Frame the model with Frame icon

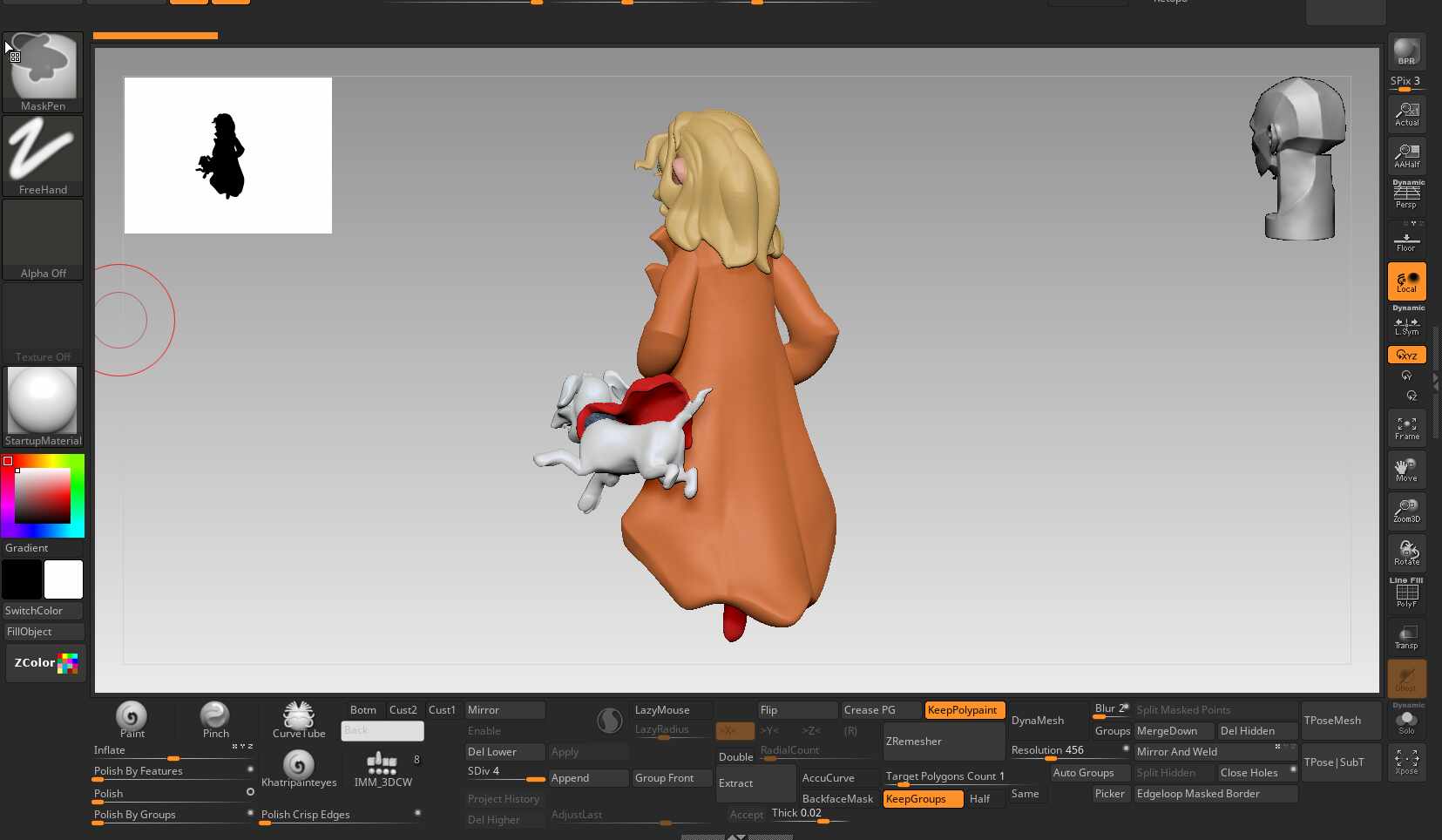tap(1406, 428)
